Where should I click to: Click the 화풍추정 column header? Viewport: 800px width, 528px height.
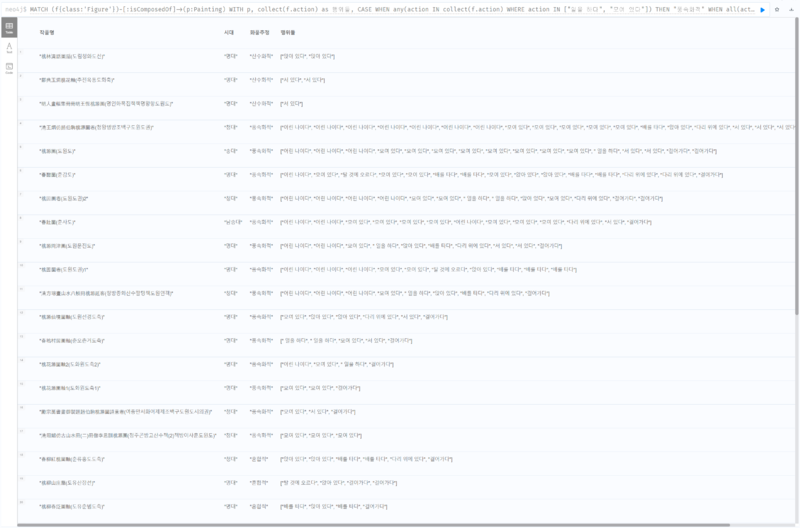tap(258, 32)
